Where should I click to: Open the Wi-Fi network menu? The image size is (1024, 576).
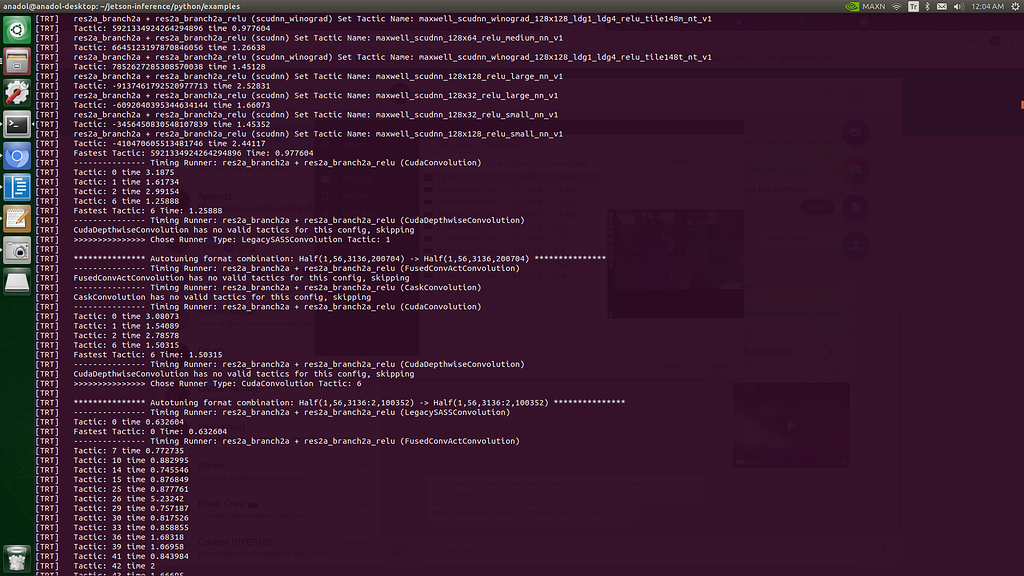(897, 7)
